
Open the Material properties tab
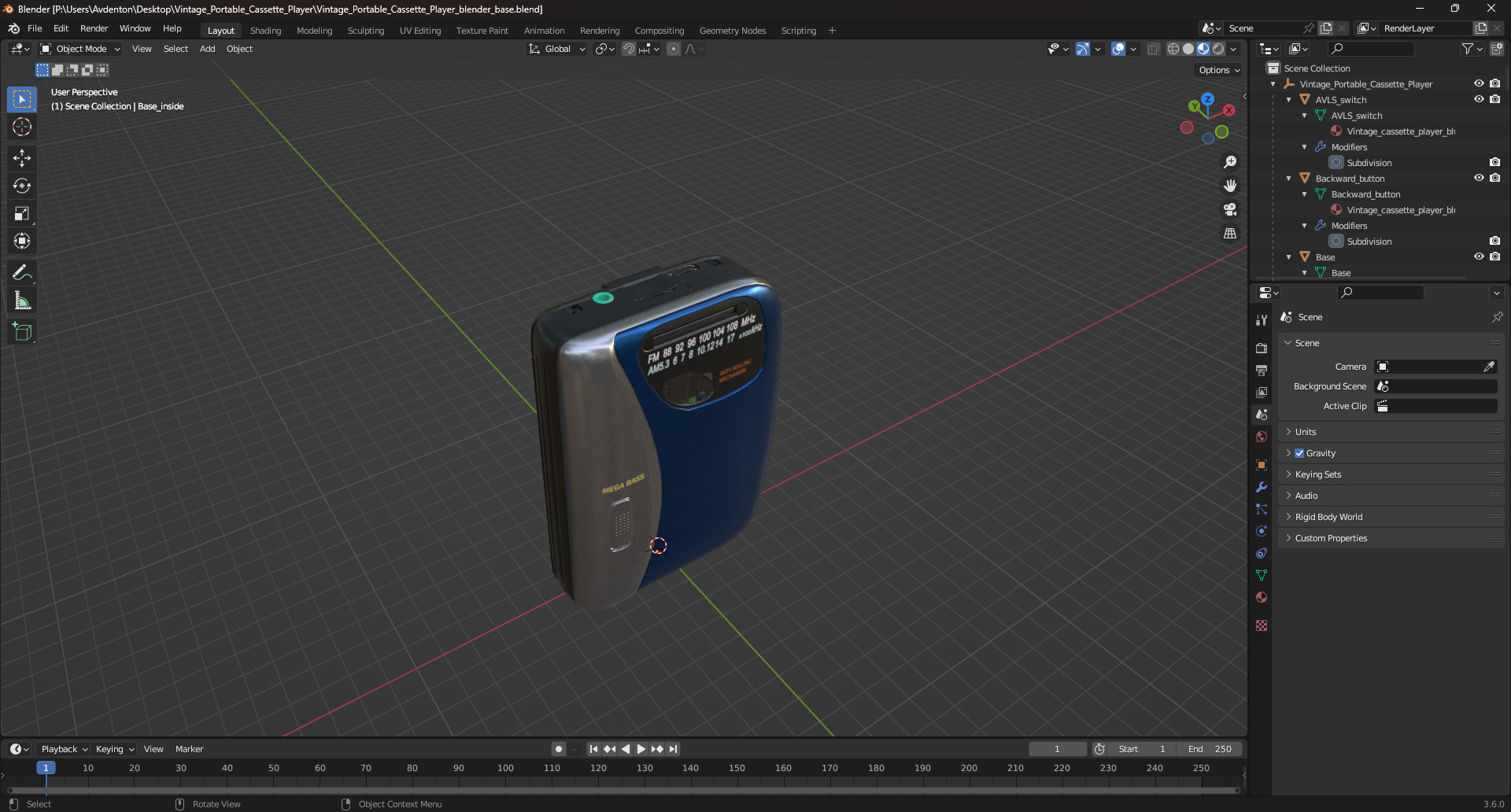click(x=1262, y=597)
